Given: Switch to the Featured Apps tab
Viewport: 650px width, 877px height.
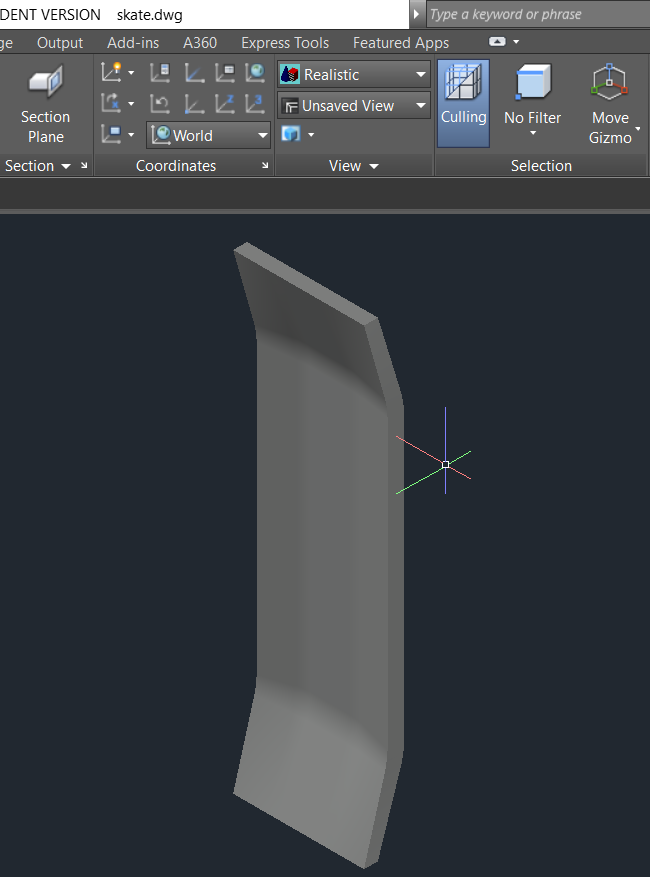Looking at the screenshot, I should (401, 43).
